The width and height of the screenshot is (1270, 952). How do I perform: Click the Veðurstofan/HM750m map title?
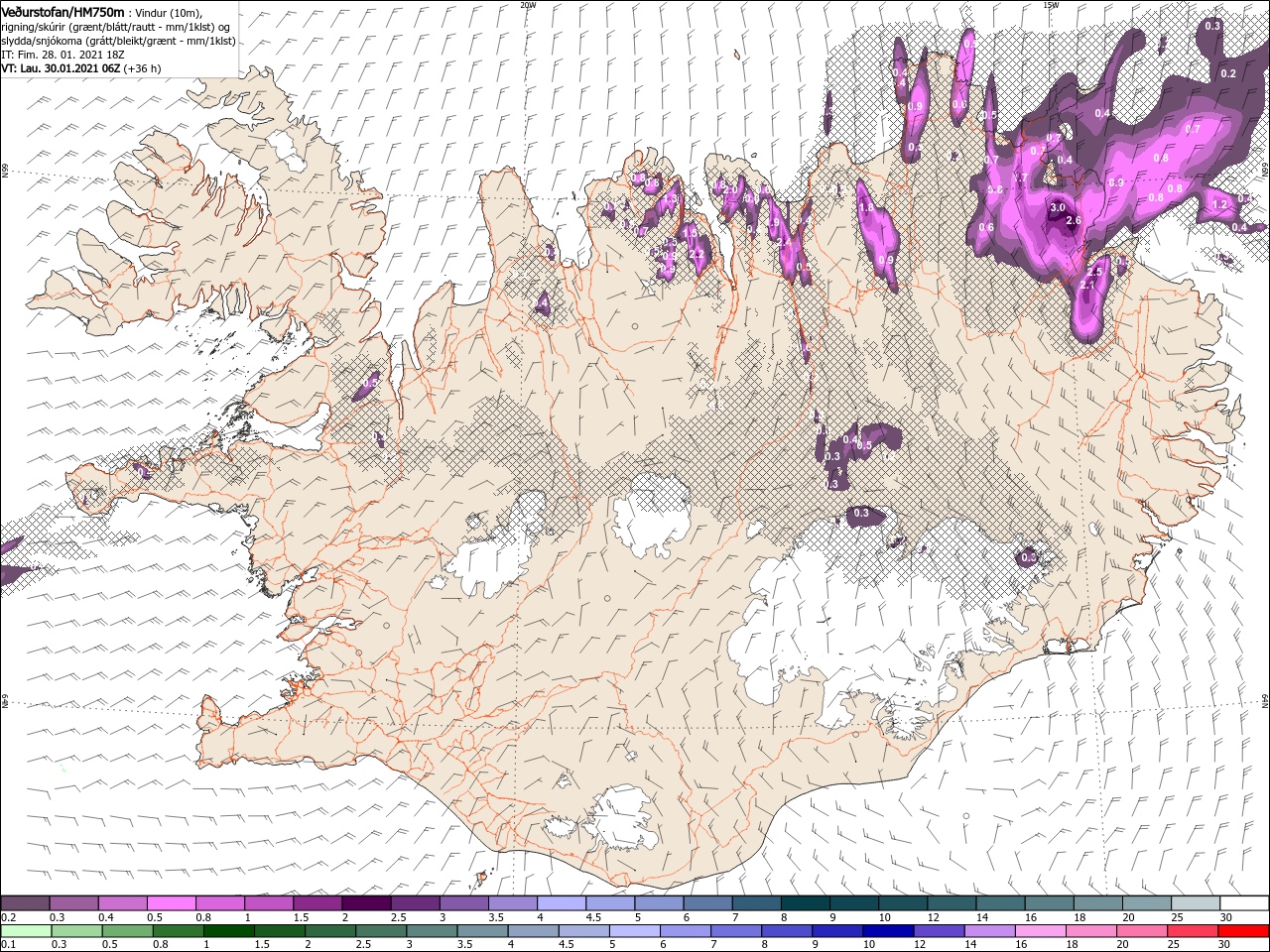coord(63,11)
